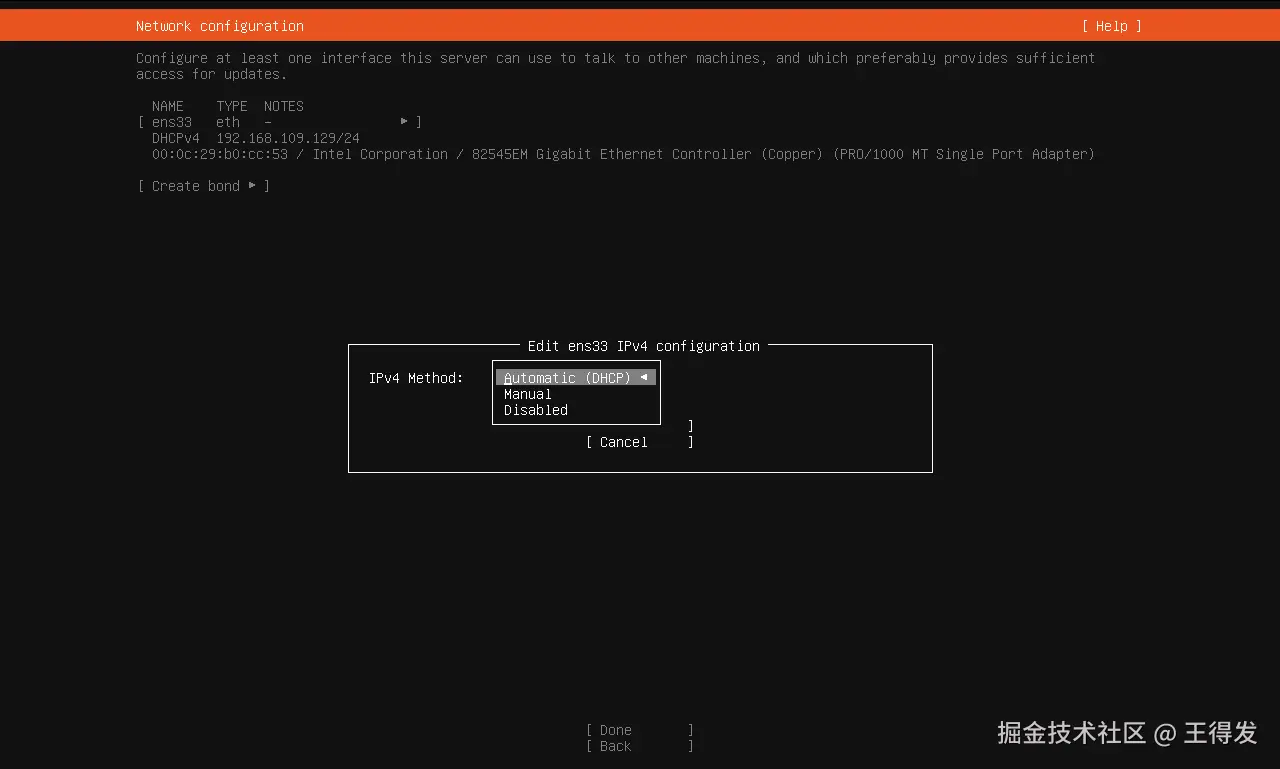The width and height of the screenshot is (1280, 769).
Task: Click the Done button at bottom
Action: tap(639, 730)
